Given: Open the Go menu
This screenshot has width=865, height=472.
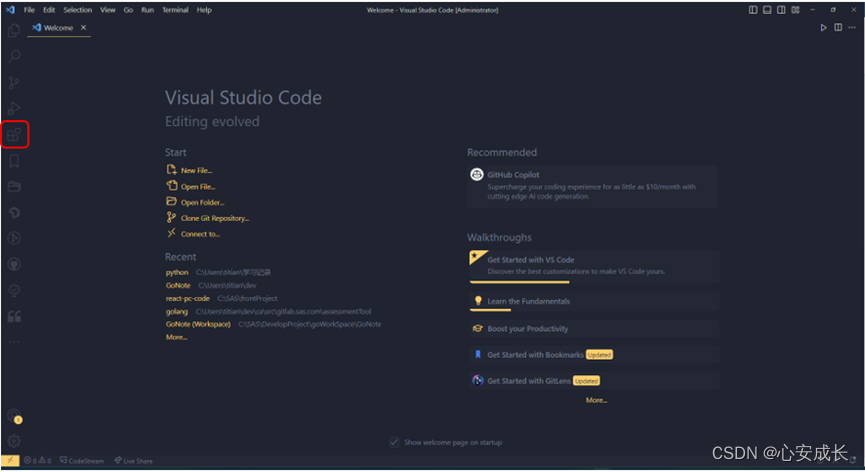Looking at the screenshot, I should click(128, 10).
